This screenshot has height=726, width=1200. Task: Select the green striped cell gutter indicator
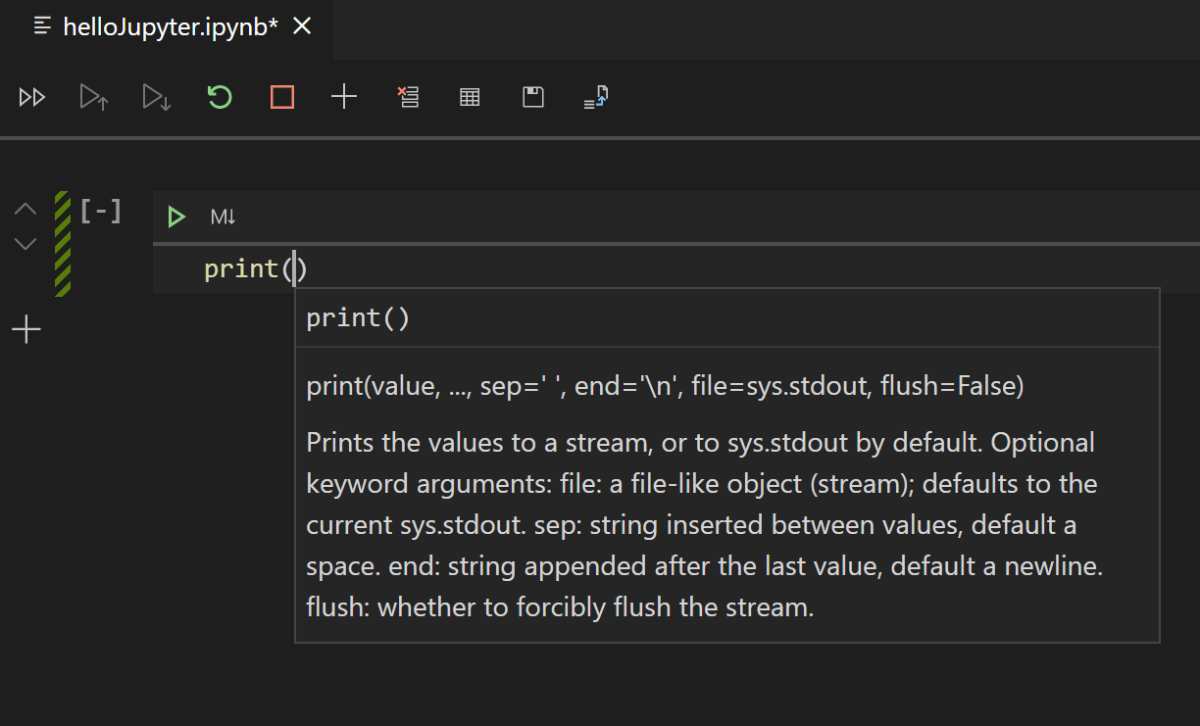point(62,240)
